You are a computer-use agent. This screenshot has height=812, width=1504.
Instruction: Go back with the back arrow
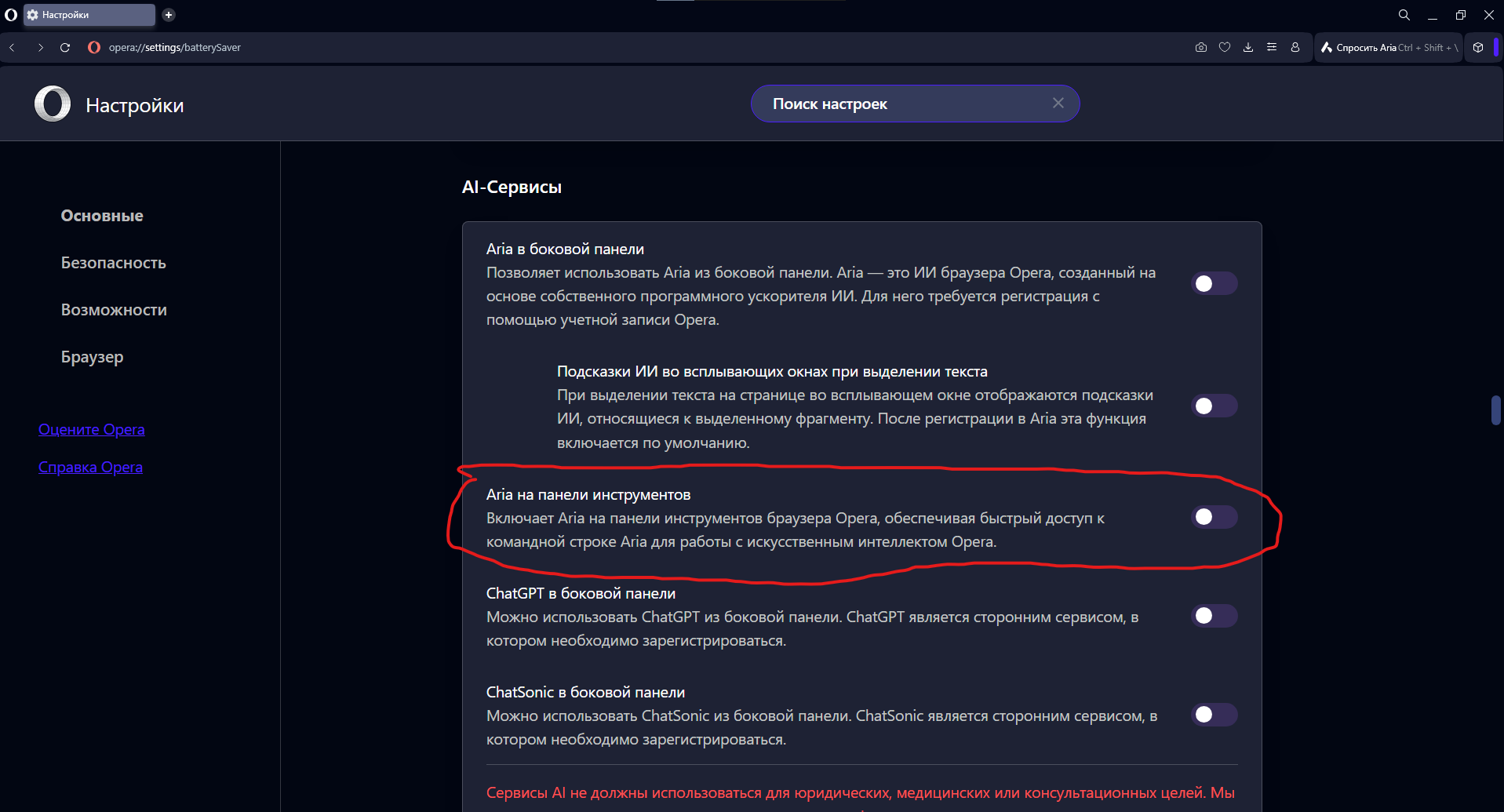(13, 47)
